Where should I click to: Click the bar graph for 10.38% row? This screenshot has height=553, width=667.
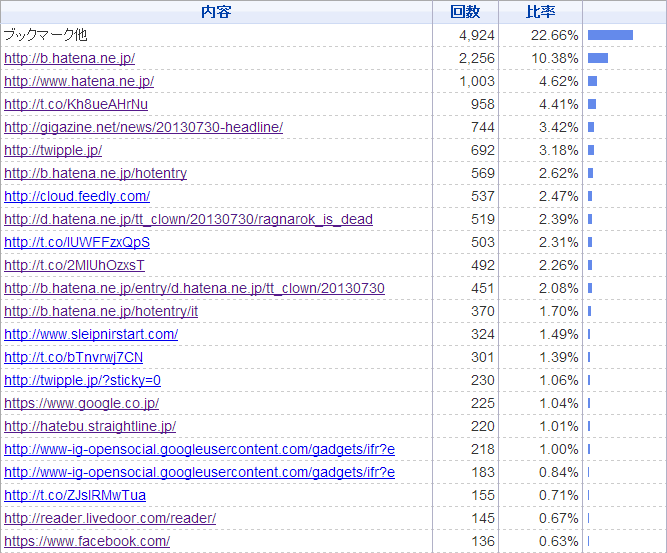[x=598, y=58]
